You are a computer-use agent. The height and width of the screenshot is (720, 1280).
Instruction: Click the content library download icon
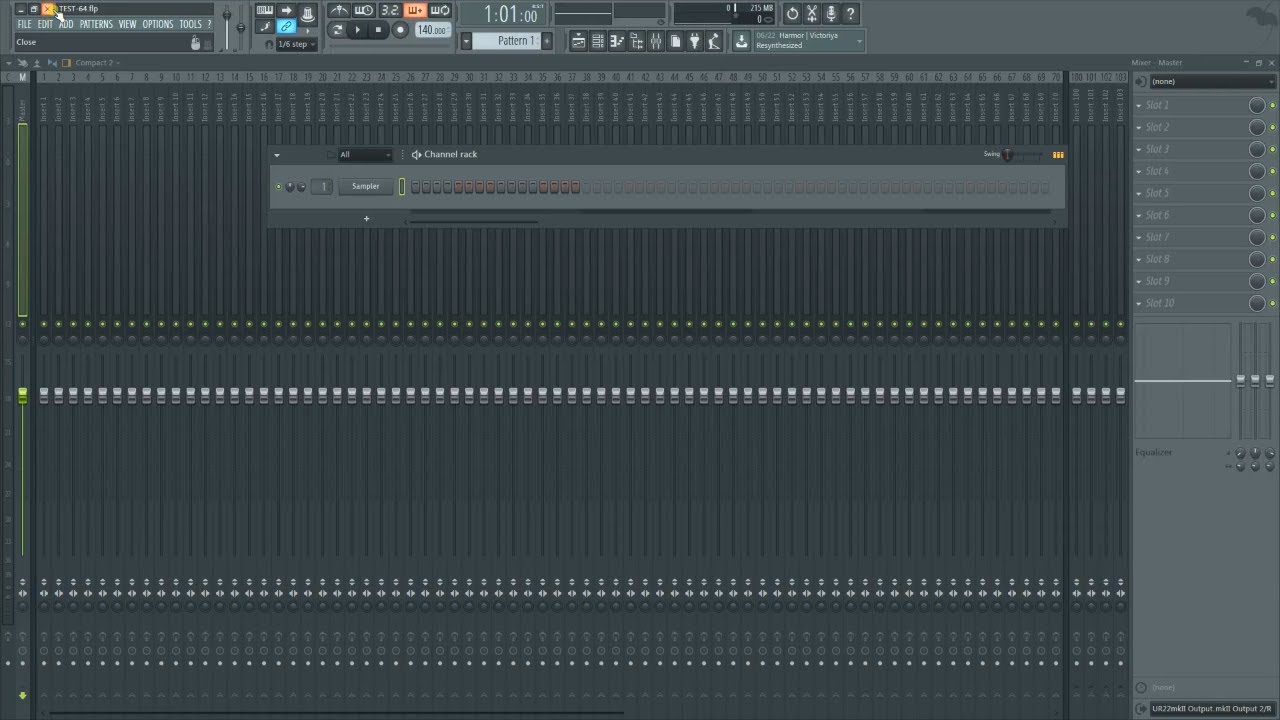point(742,41)
